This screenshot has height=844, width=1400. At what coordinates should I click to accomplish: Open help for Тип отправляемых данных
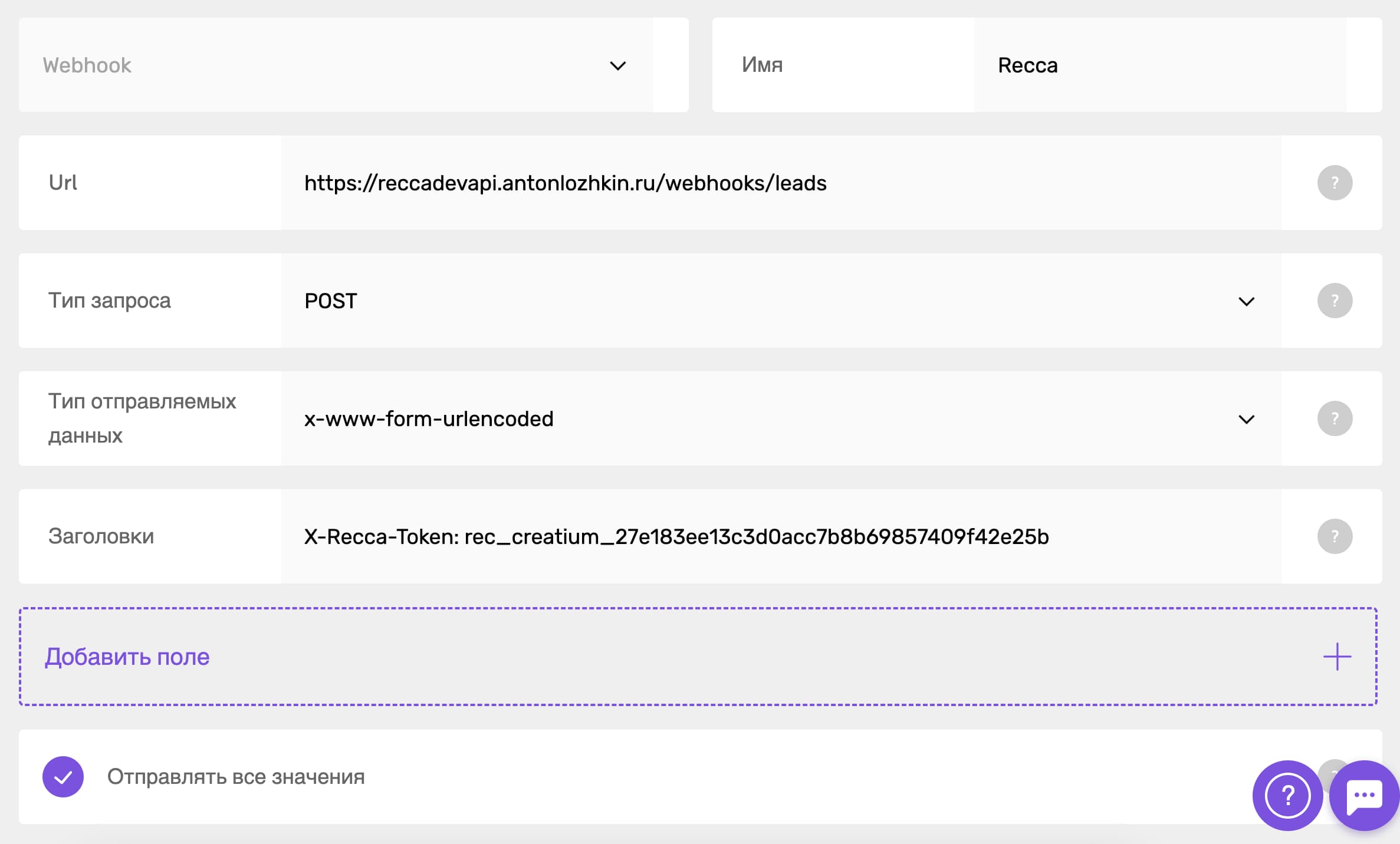point(1335,418)
